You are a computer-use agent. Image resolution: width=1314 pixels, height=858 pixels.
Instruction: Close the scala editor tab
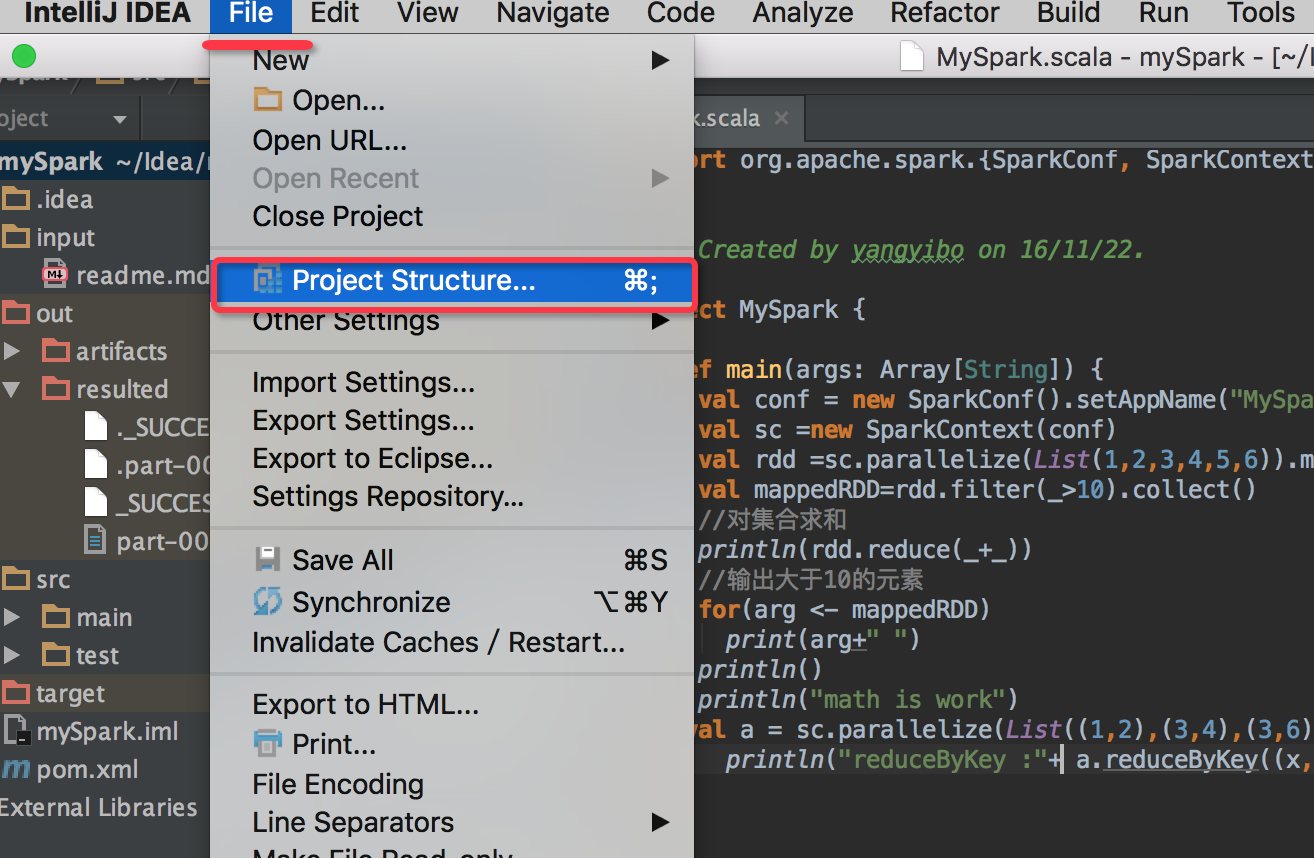(x=782, y=118)
